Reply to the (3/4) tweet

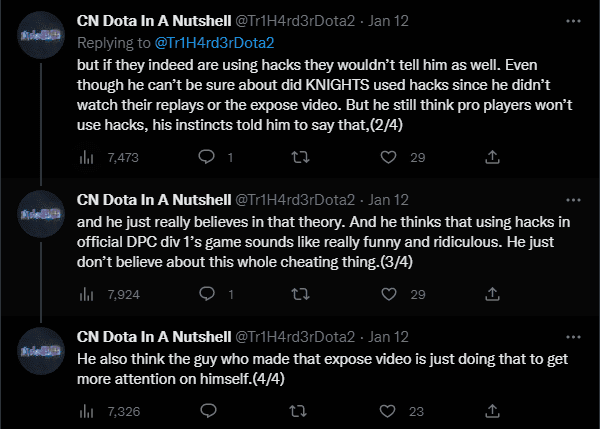click(208, 295)
